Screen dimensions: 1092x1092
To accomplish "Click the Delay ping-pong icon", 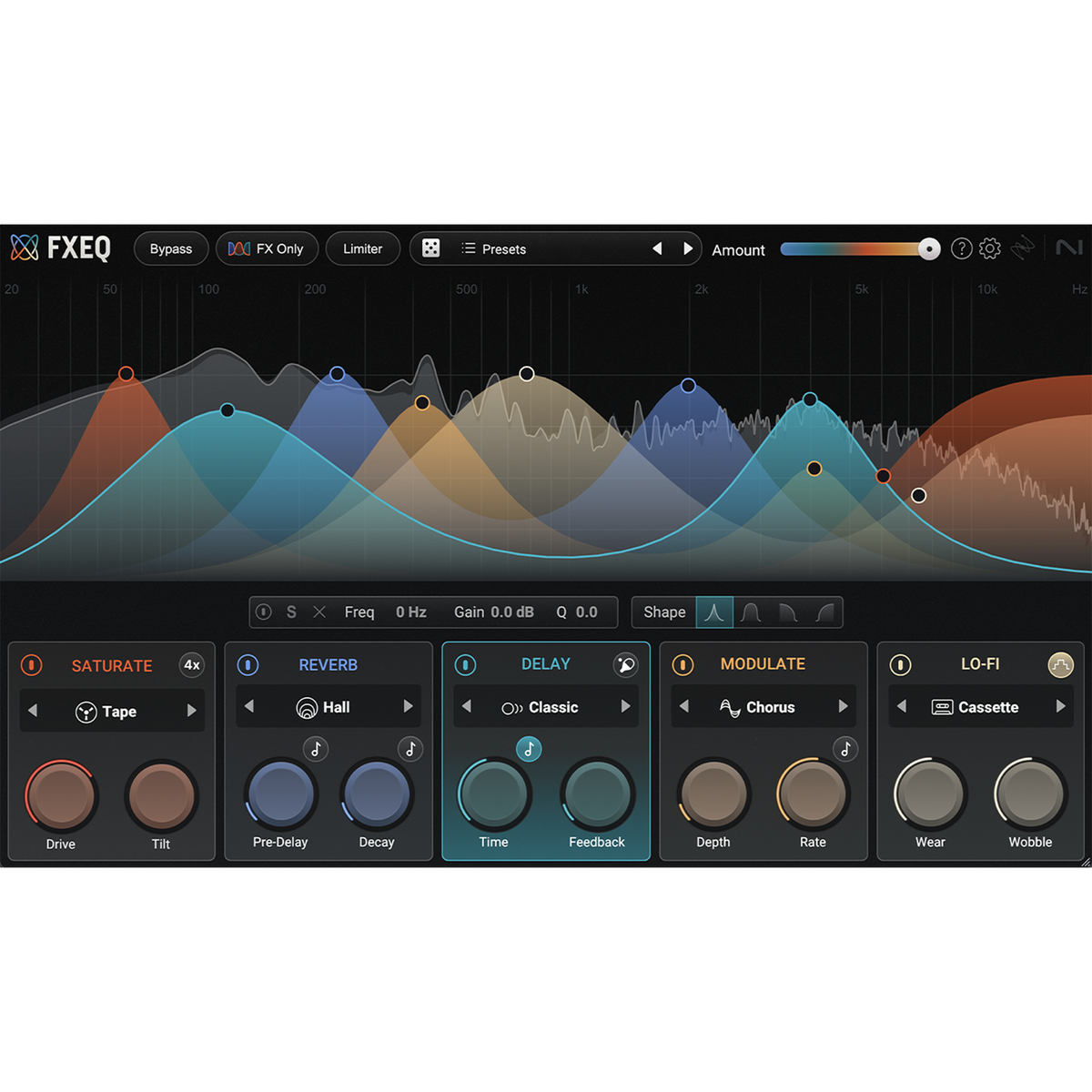I will pyautogui.click(x=625, y=664).
